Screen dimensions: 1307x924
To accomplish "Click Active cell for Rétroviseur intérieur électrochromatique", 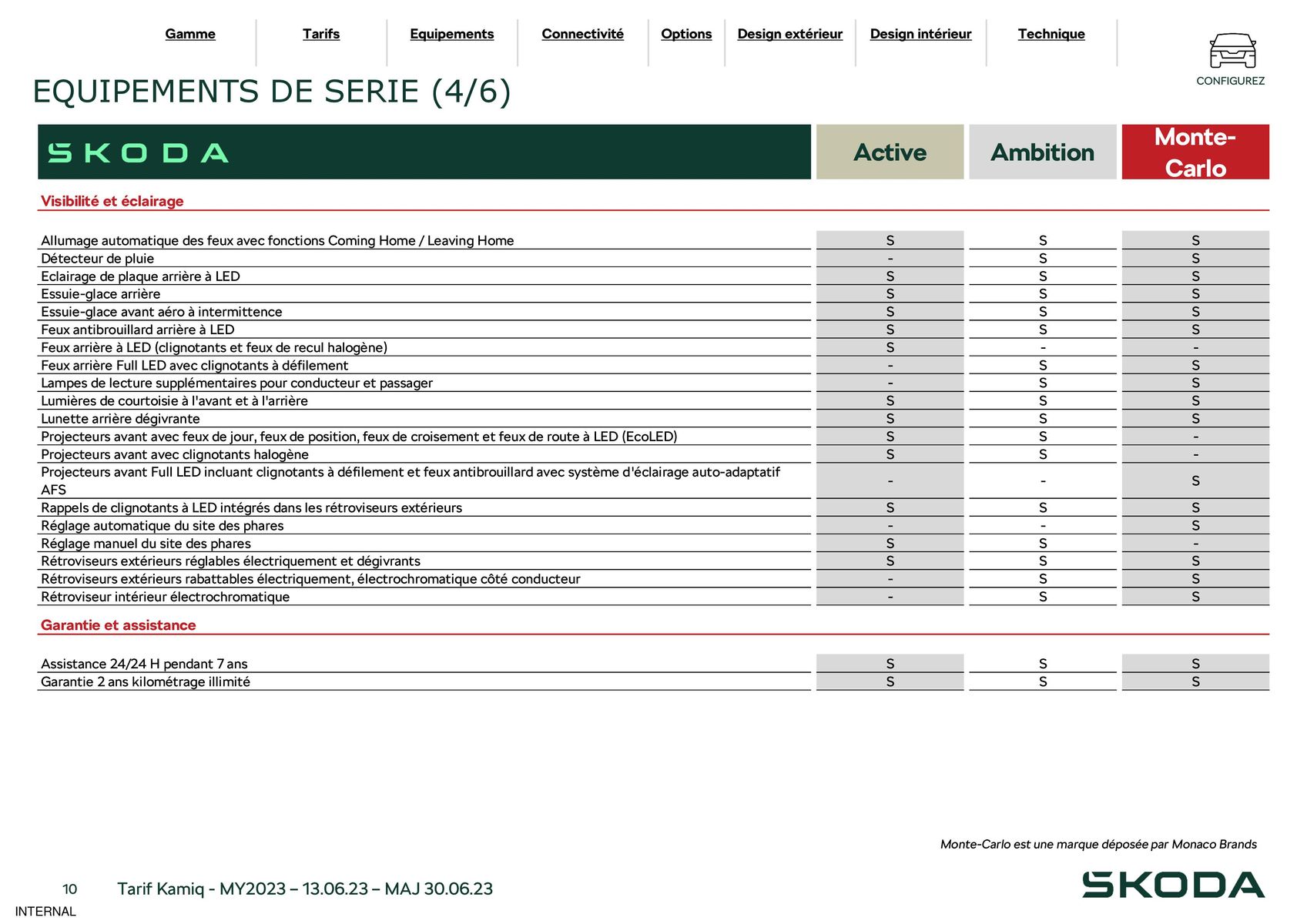I will (x=890, y=596).
